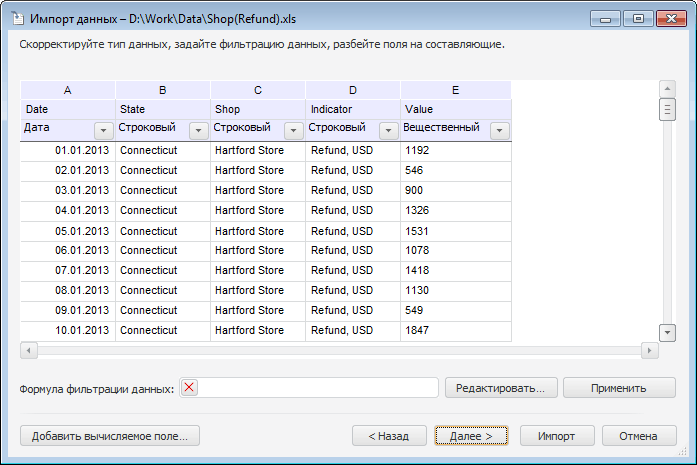Expand the Indicator column type dropdown

[x=388, y=131]
